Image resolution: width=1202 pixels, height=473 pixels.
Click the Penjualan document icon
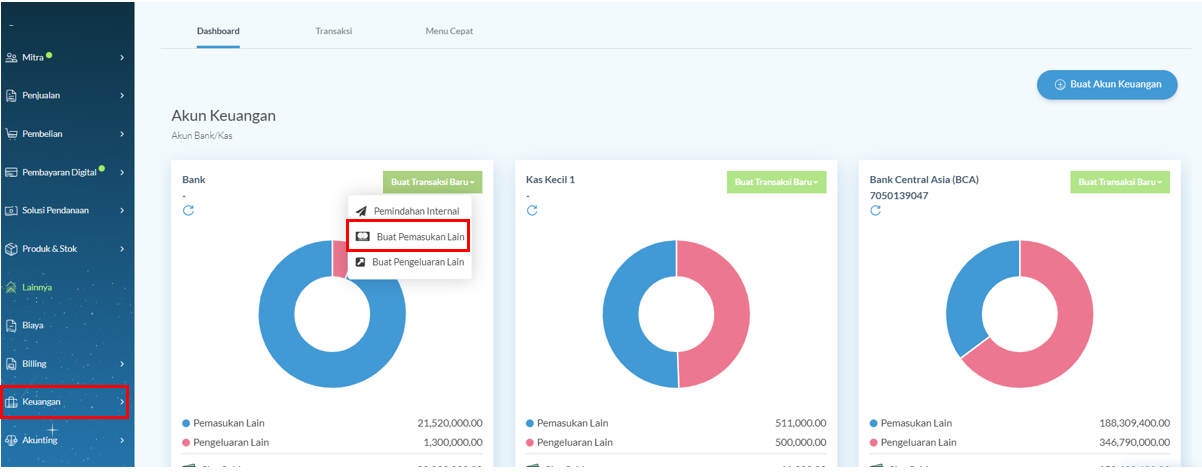(x=12, y=96)
